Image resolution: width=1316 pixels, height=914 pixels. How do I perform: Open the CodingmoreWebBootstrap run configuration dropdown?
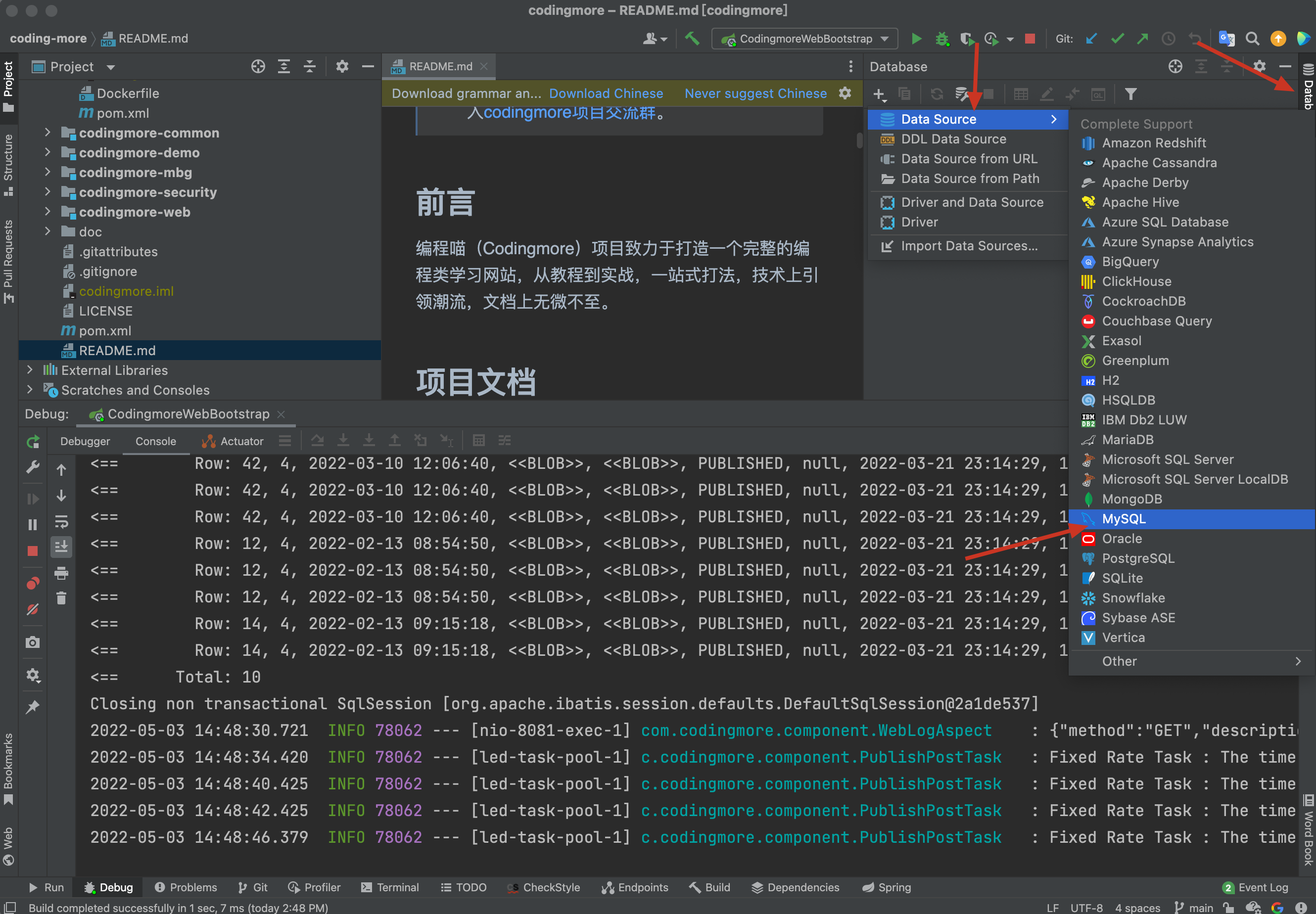coord(805,39)
